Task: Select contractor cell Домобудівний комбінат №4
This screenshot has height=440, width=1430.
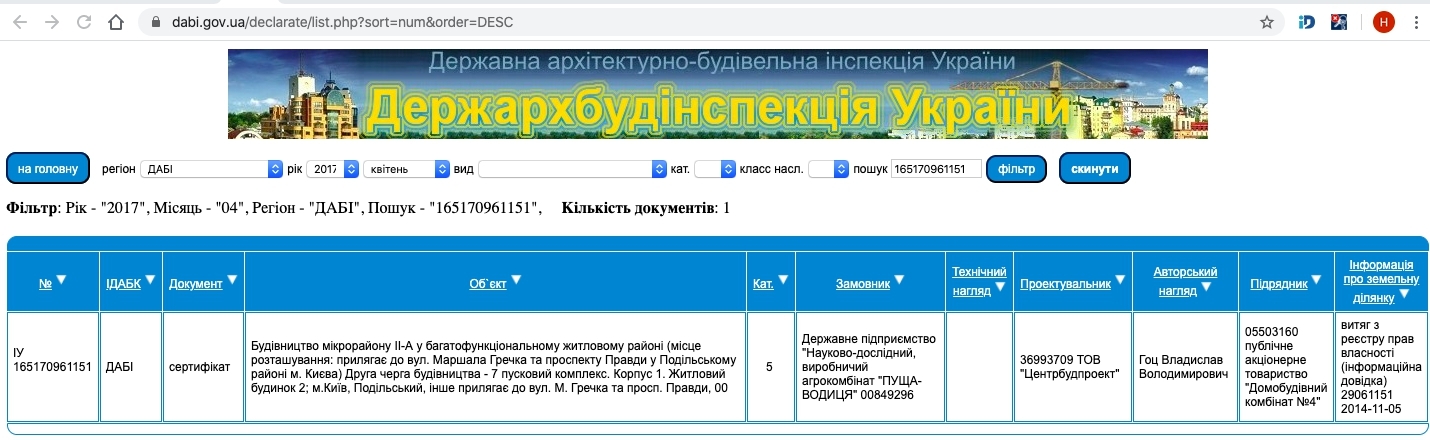Action: 1286,367
